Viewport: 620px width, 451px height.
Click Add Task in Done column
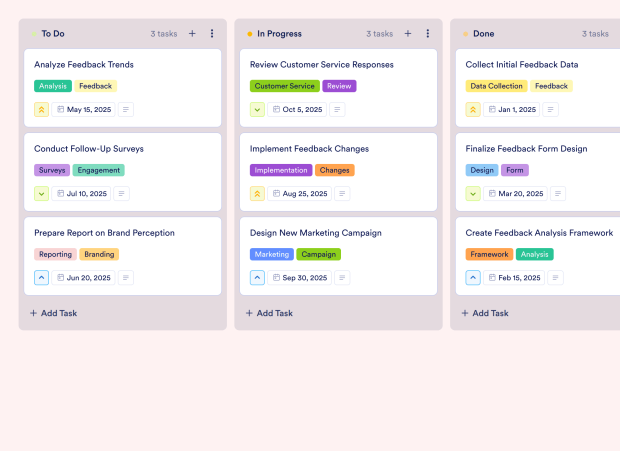[x=485, y=313]
